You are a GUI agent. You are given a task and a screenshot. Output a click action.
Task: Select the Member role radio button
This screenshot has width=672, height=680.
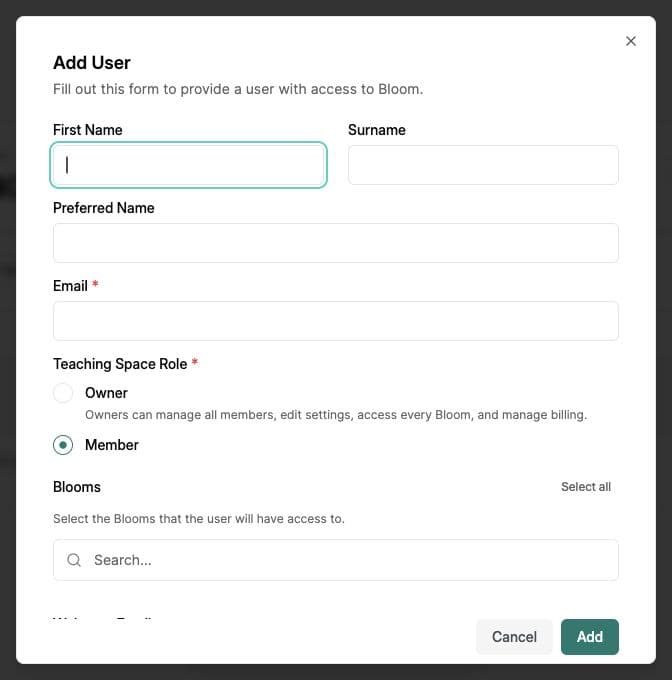pos(63,445)
